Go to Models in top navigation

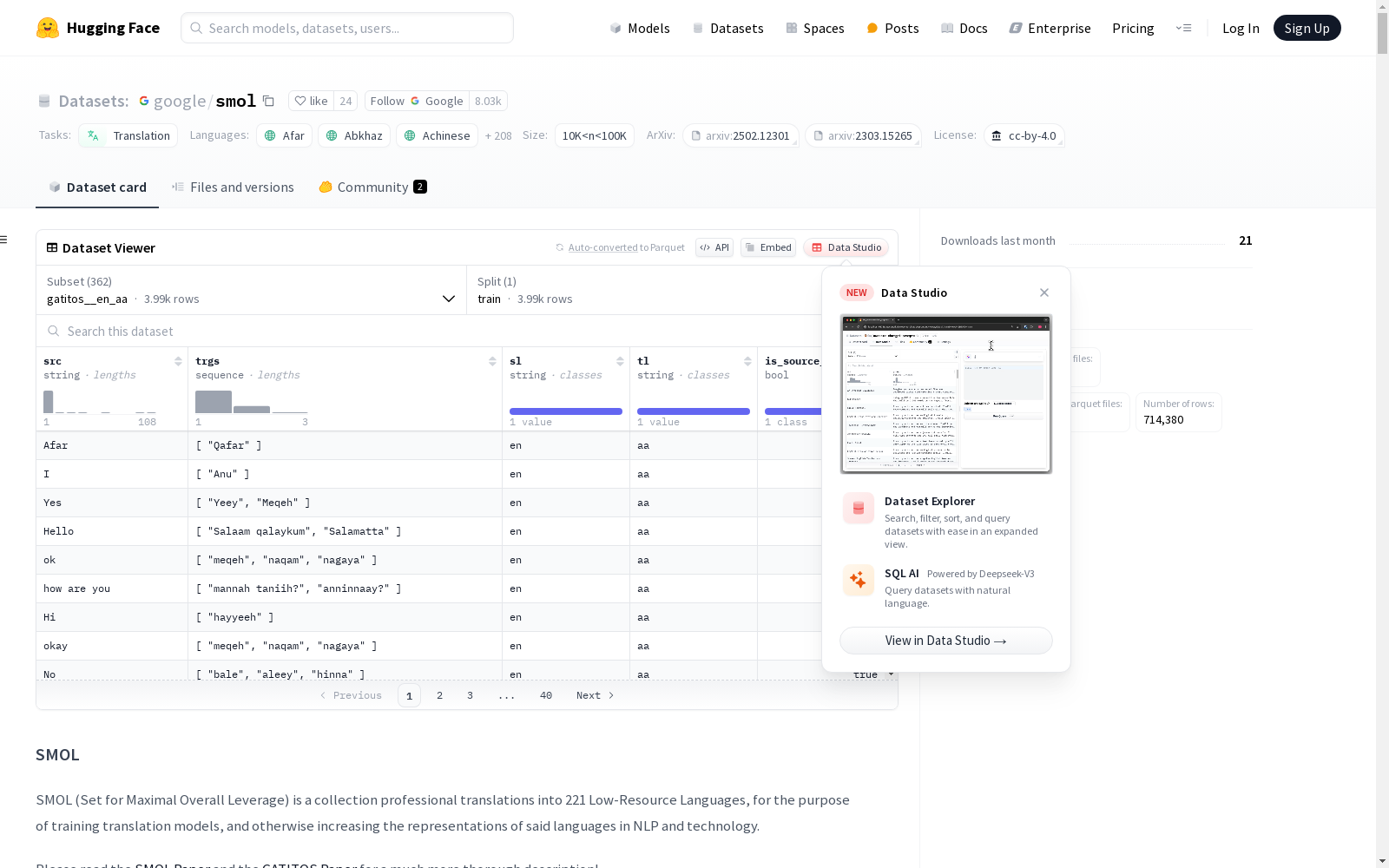tap(640, 28)
